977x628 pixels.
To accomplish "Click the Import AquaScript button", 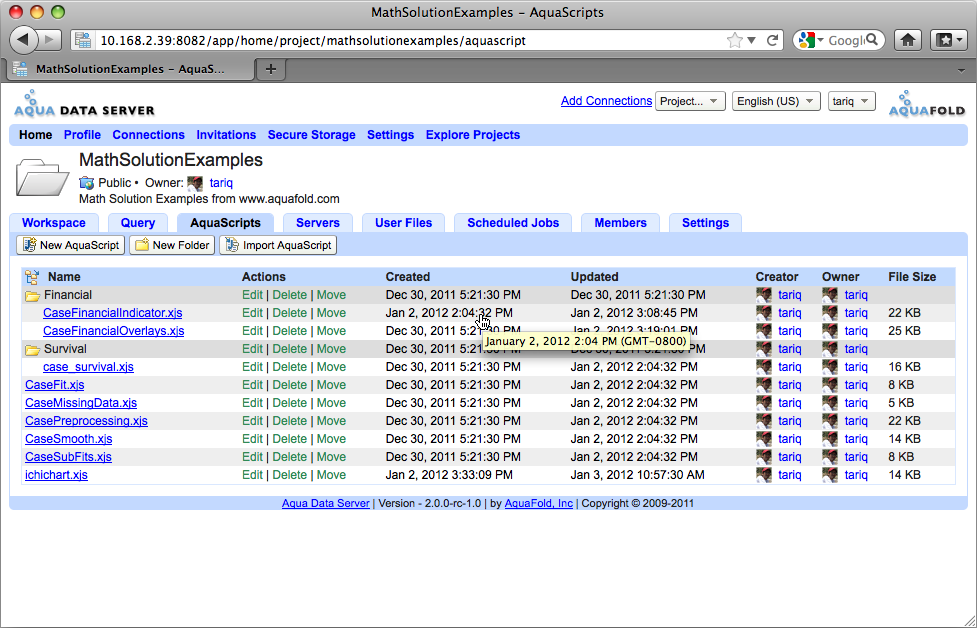I will (x=279, y=245).
